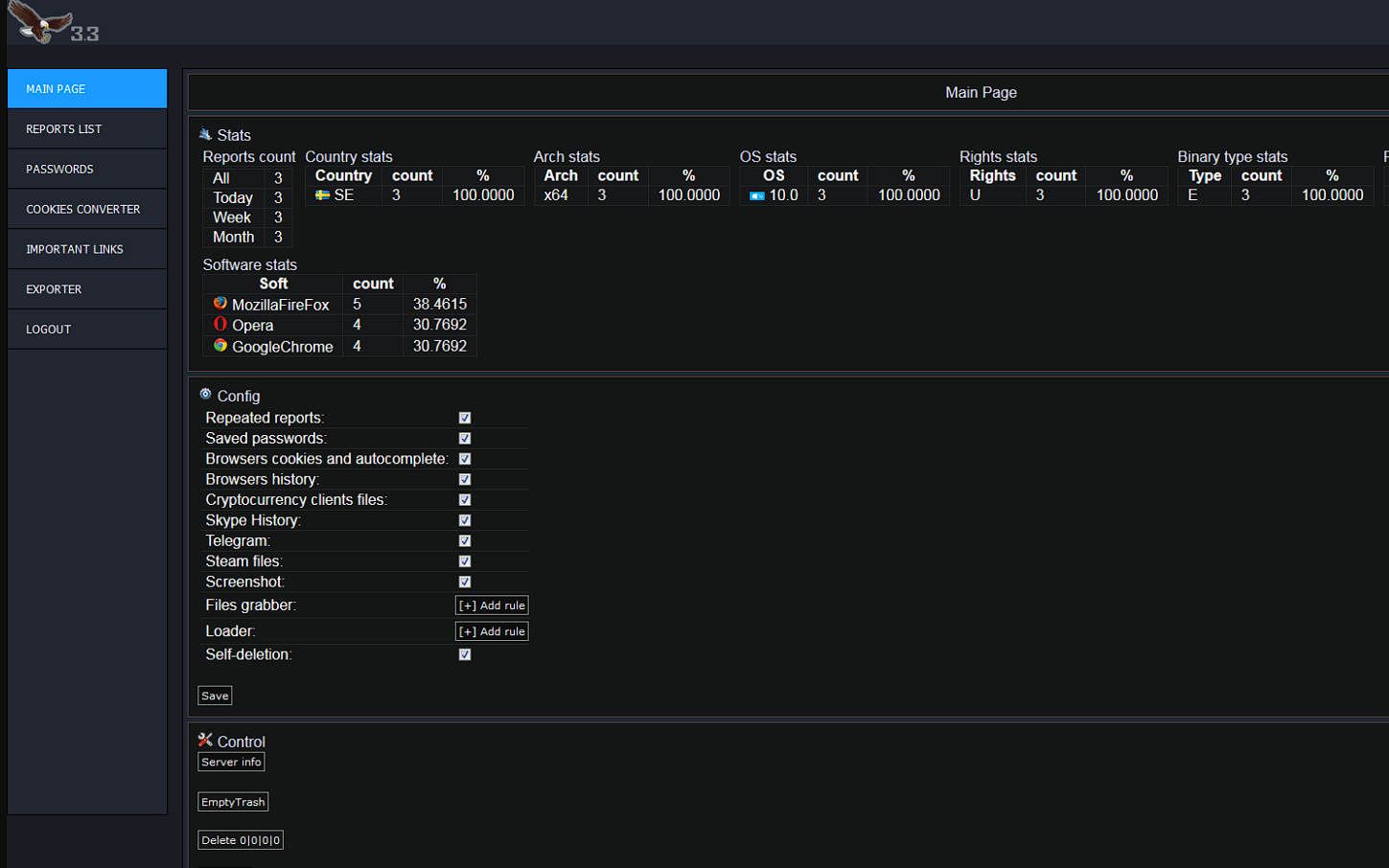Click the 'Binary type stats' heading
The width and height of the screenshot is (1389, 868).
coord(1232,156)
